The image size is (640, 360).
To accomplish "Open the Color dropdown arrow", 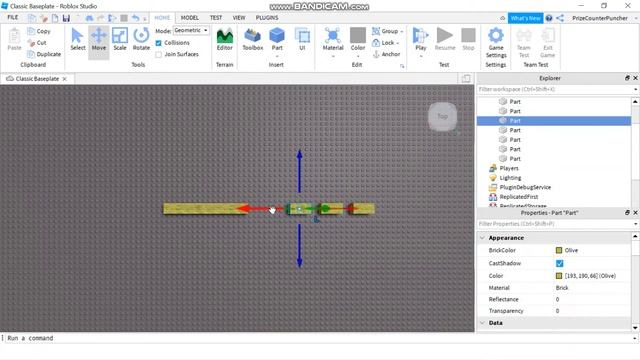I will [358, 56].
